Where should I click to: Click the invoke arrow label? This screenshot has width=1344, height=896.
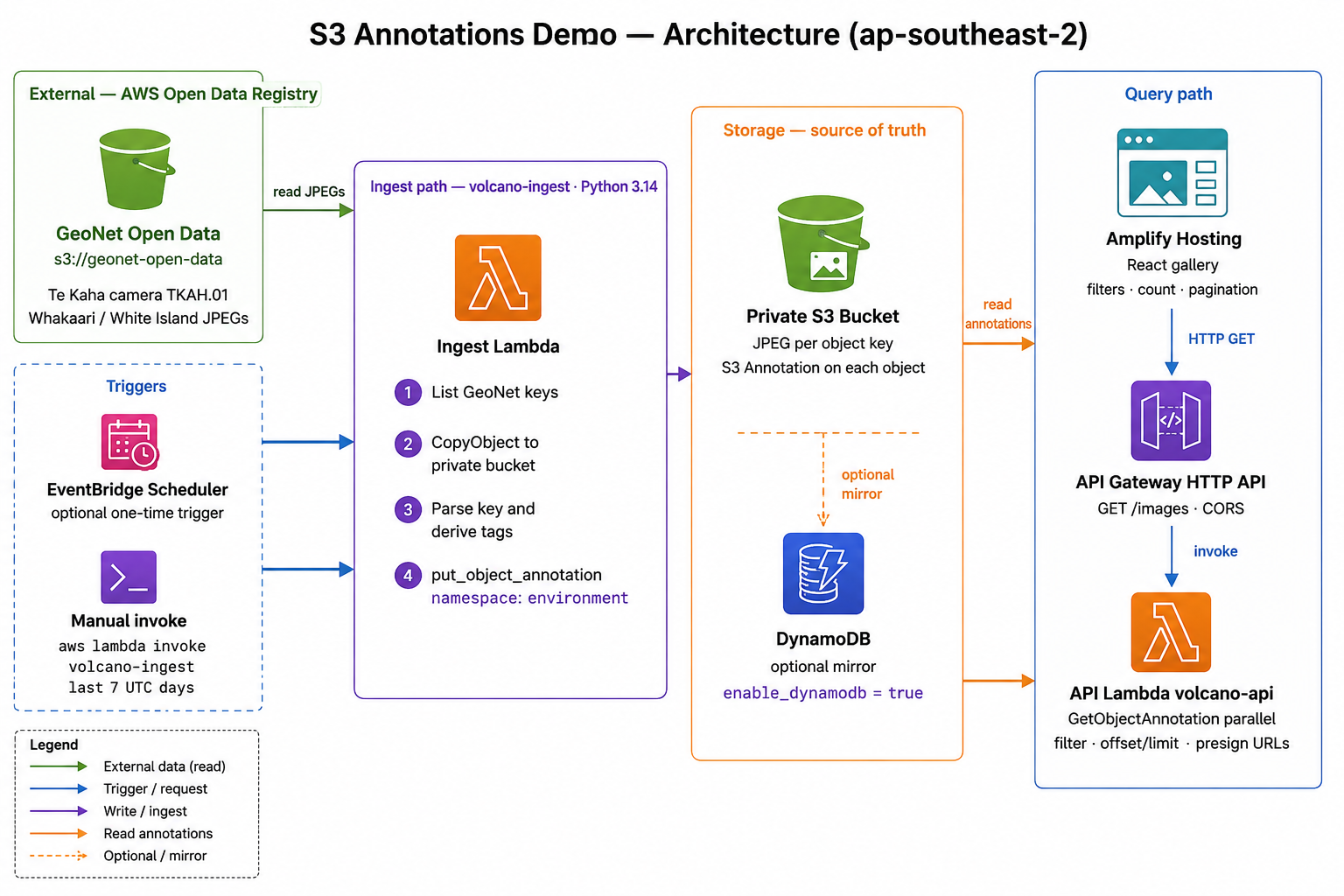pyautogui.click(x=1215, y=551)
